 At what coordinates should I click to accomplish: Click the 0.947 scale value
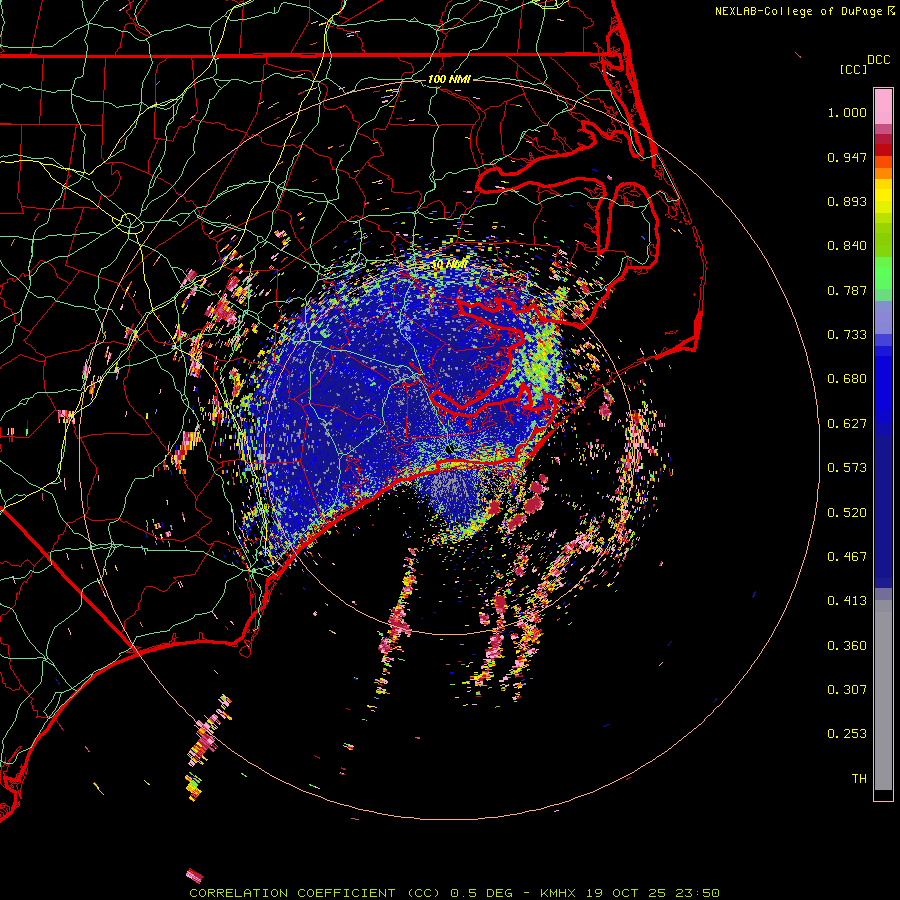[847, 157]
